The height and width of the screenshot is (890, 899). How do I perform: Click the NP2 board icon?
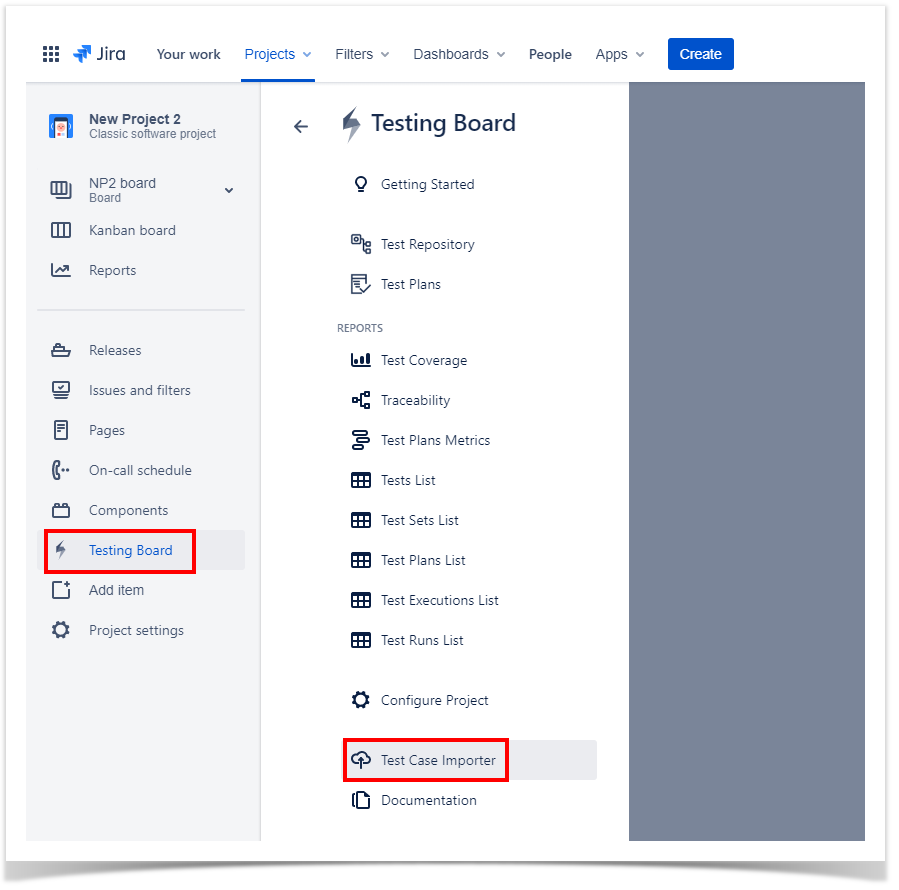click(61, 189)
